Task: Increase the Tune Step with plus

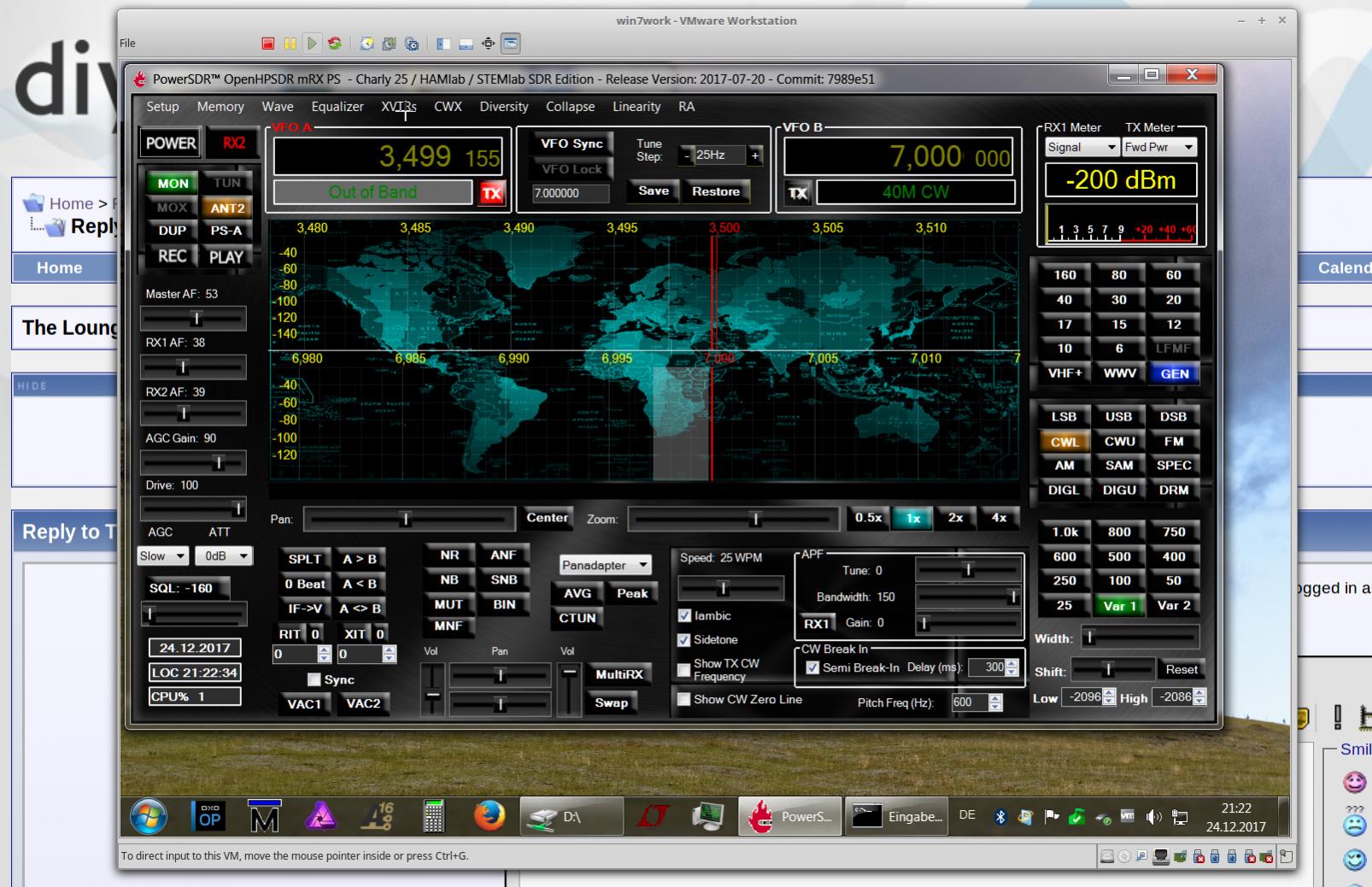Action: 754,156
